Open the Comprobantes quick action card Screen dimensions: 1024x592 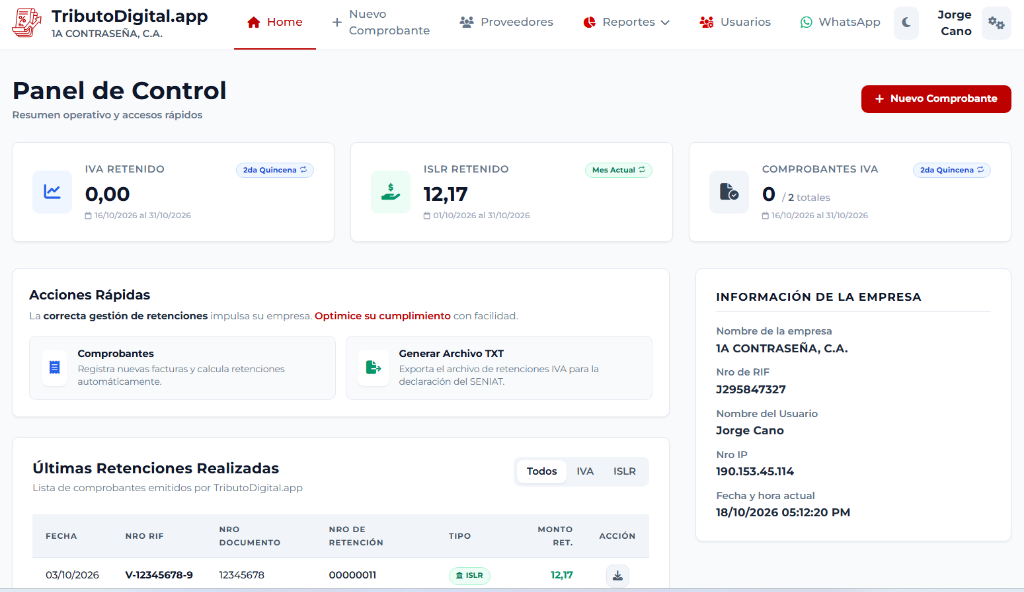click(182, 368)
